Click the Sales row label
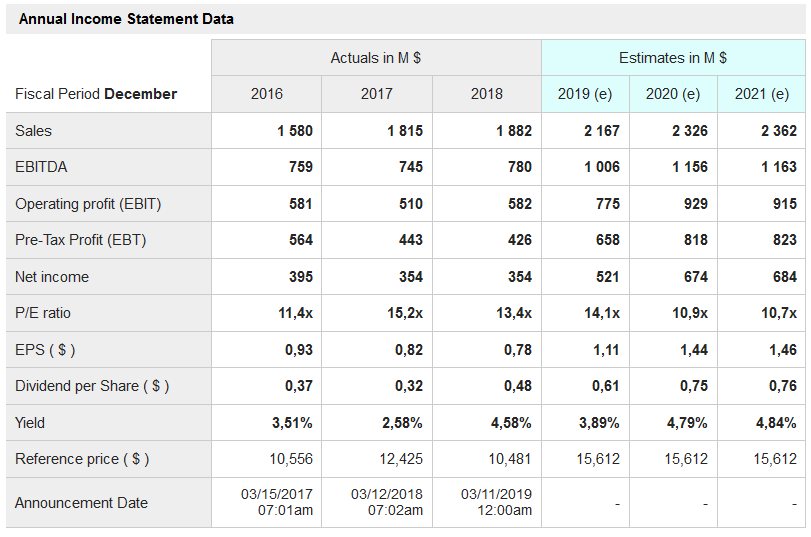This screenshot has height=537, width=811. (34, 131)
